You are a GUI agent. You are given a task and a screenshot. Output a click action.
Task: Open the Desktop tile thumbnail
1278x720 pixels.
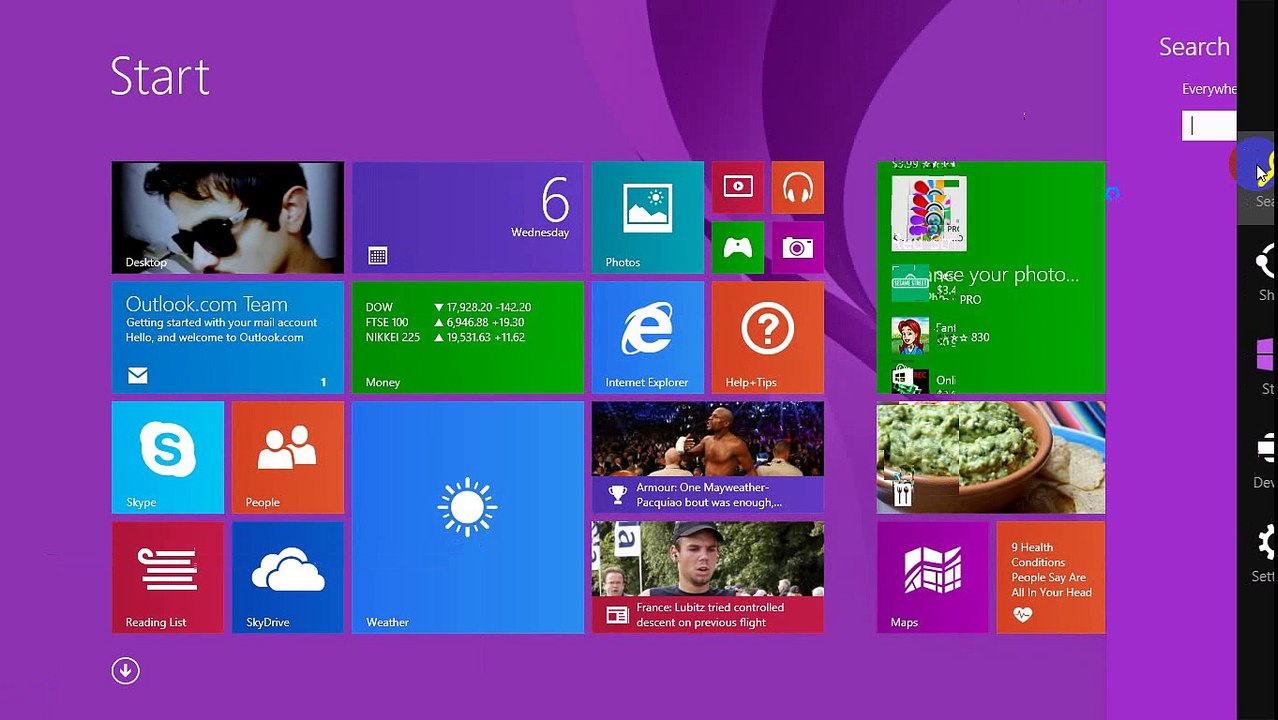[228, 217]
